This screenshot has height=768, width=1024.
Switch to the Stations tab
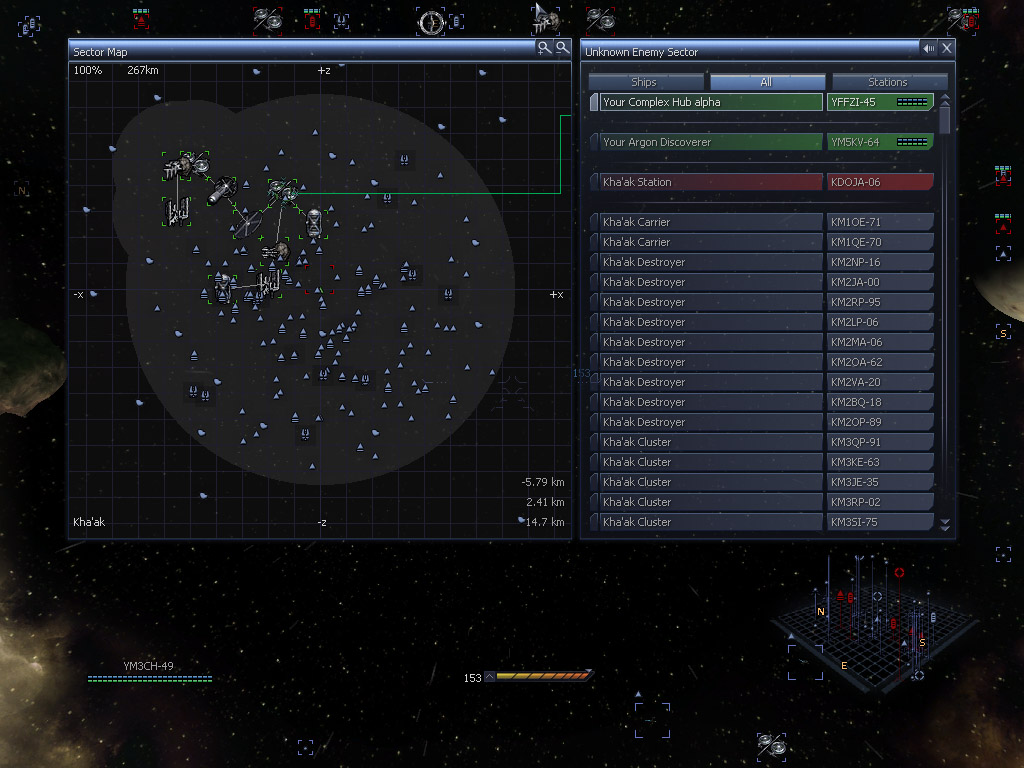pos(889,82)
